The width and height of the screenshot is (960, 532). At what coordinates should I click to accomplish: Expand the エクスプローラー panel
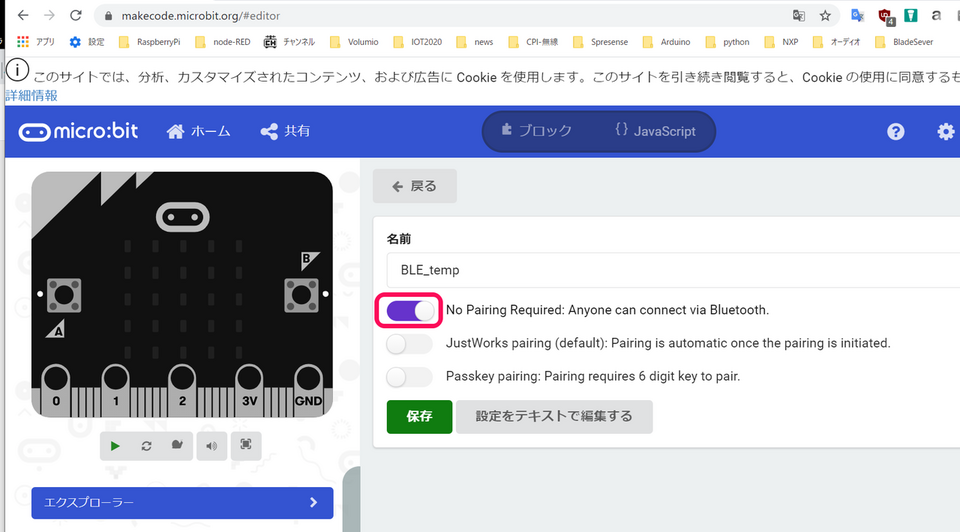point(182,503)
